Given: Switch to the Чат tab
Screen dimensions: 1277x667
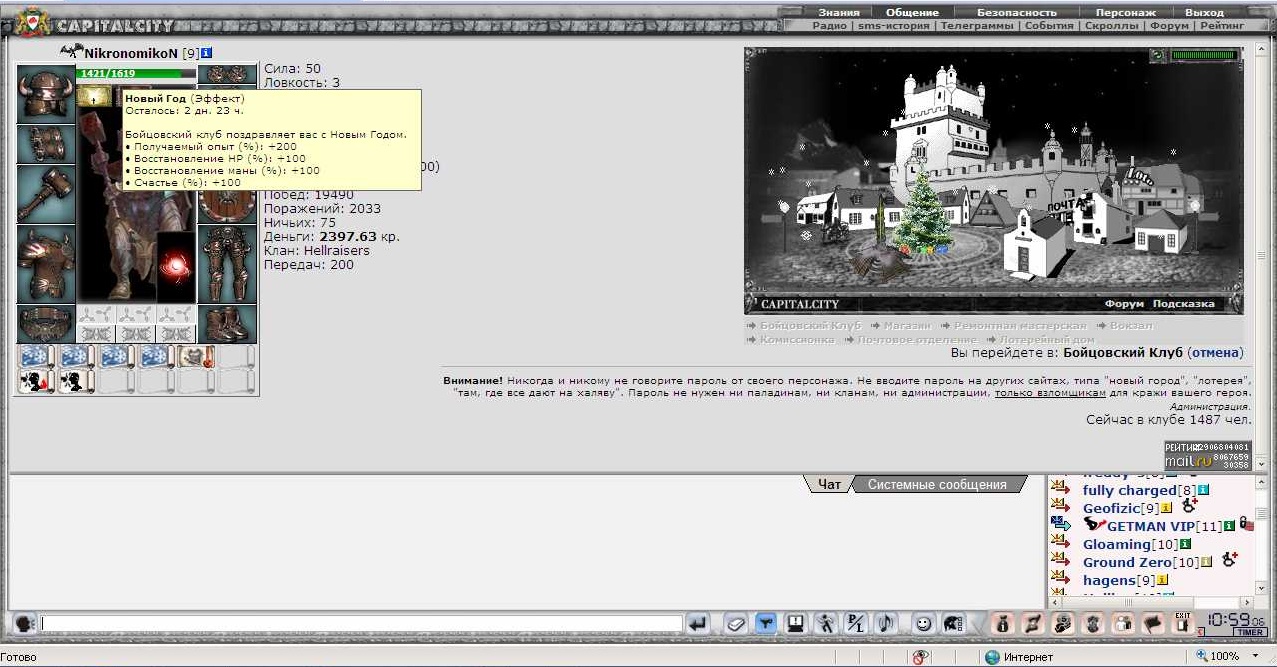Looking at the screenshot, I should coord(829,484).
